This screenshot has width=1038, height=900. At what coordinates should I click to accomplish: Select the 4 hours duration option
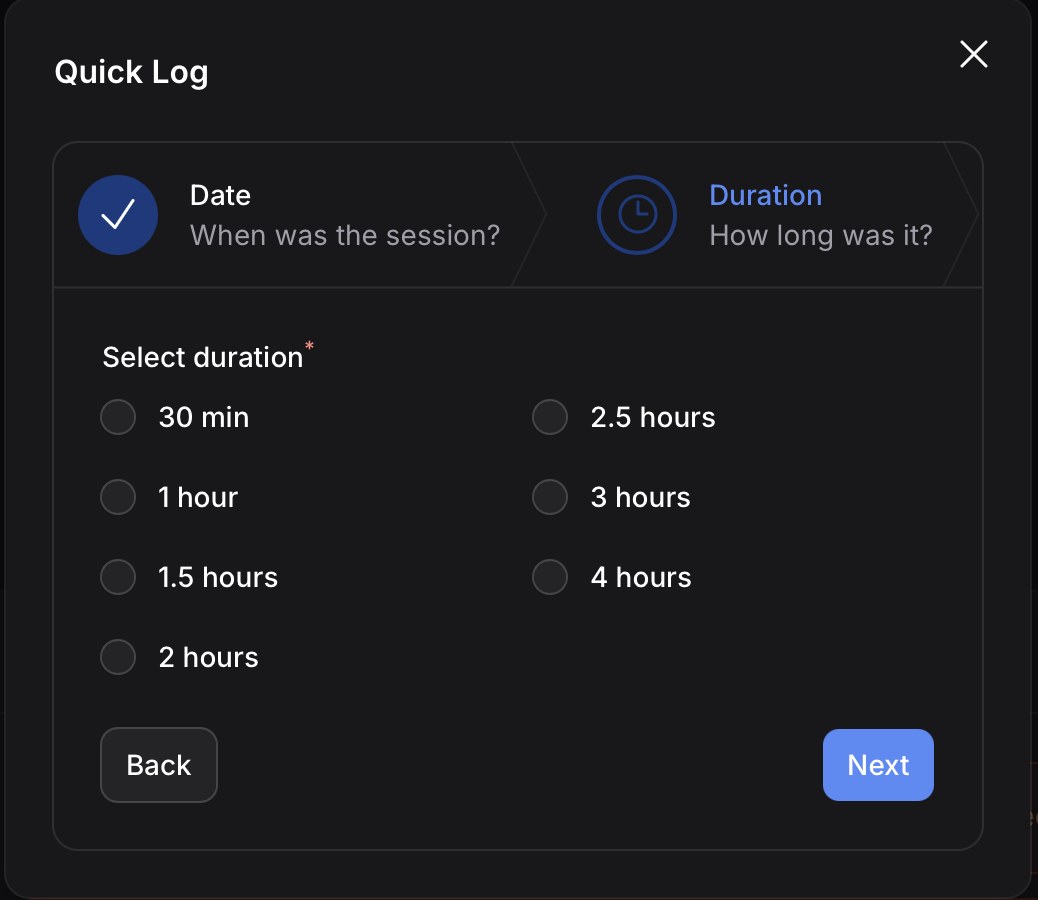(x=550, y=577)
